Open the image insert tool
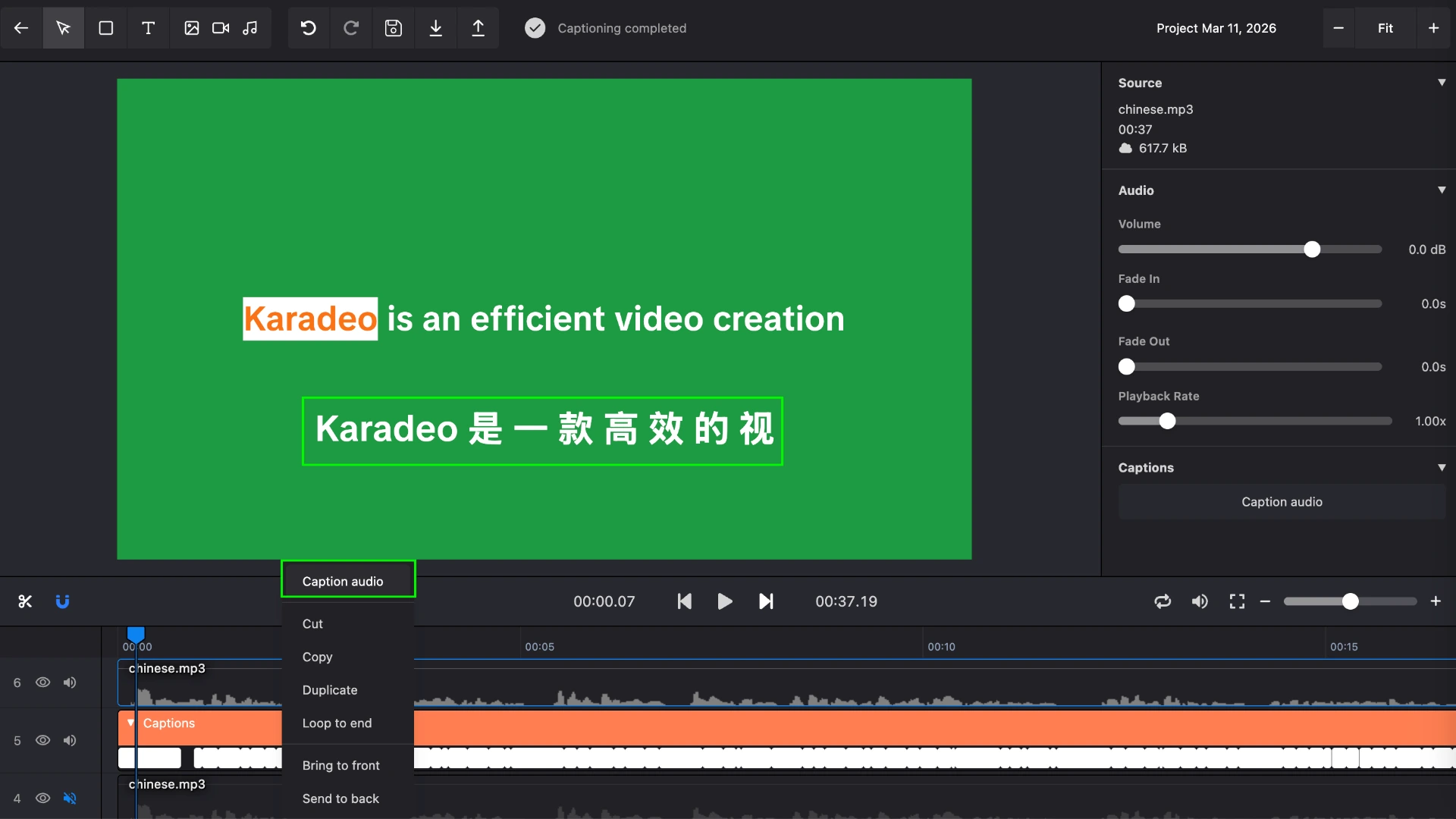Image resolution: width=1456 pixels, height=819 pixels. 191,28
